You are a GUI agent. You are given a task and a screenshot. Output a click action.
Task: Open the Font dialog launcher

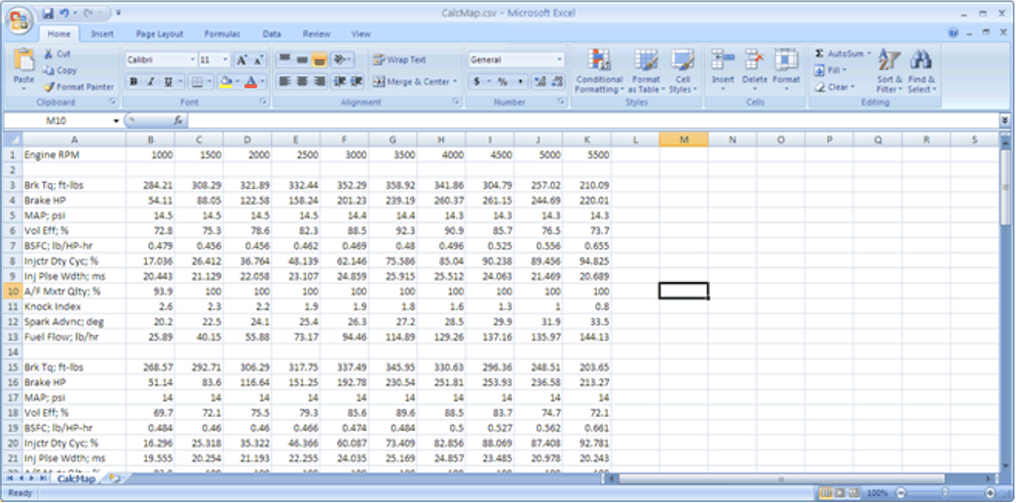(264, 102)
